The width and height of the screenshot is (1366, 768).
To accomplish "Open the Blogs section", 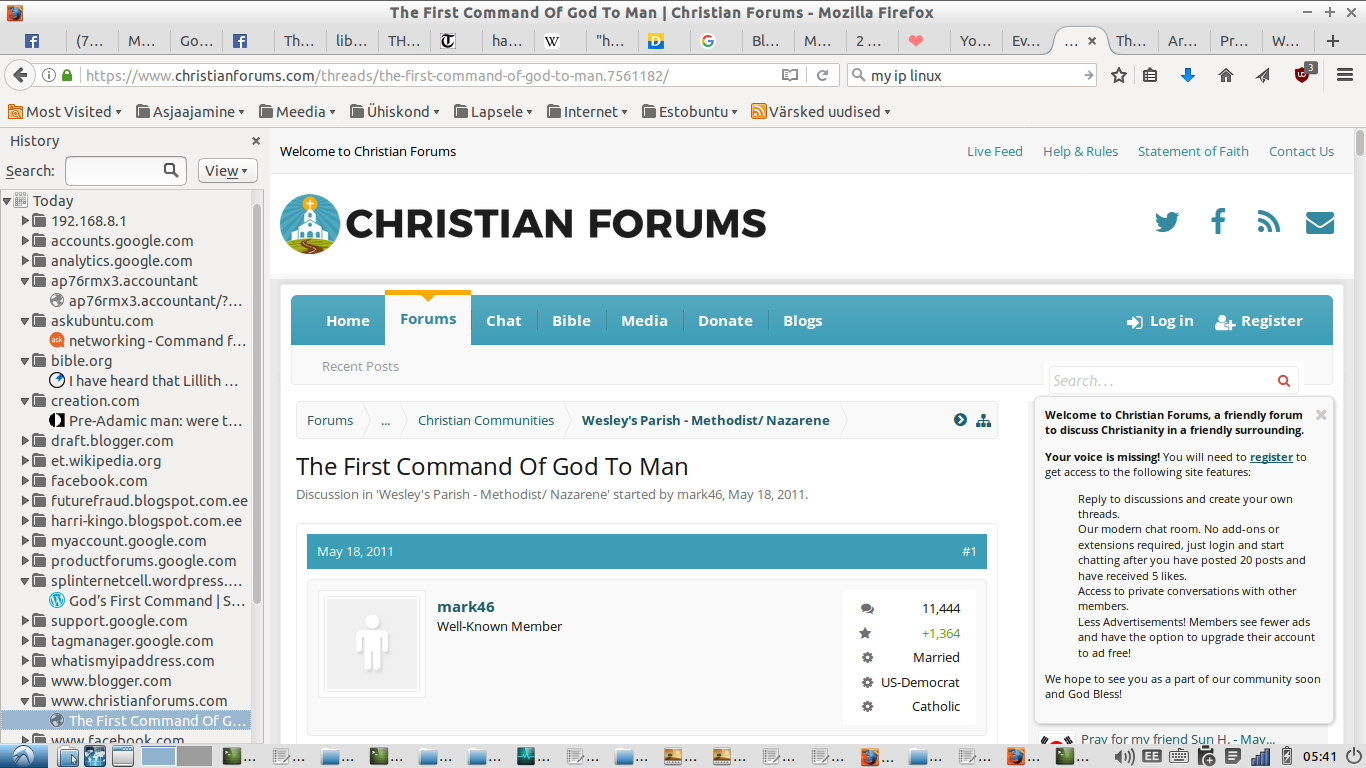I will pyautogui.click(x=803, y=321).
